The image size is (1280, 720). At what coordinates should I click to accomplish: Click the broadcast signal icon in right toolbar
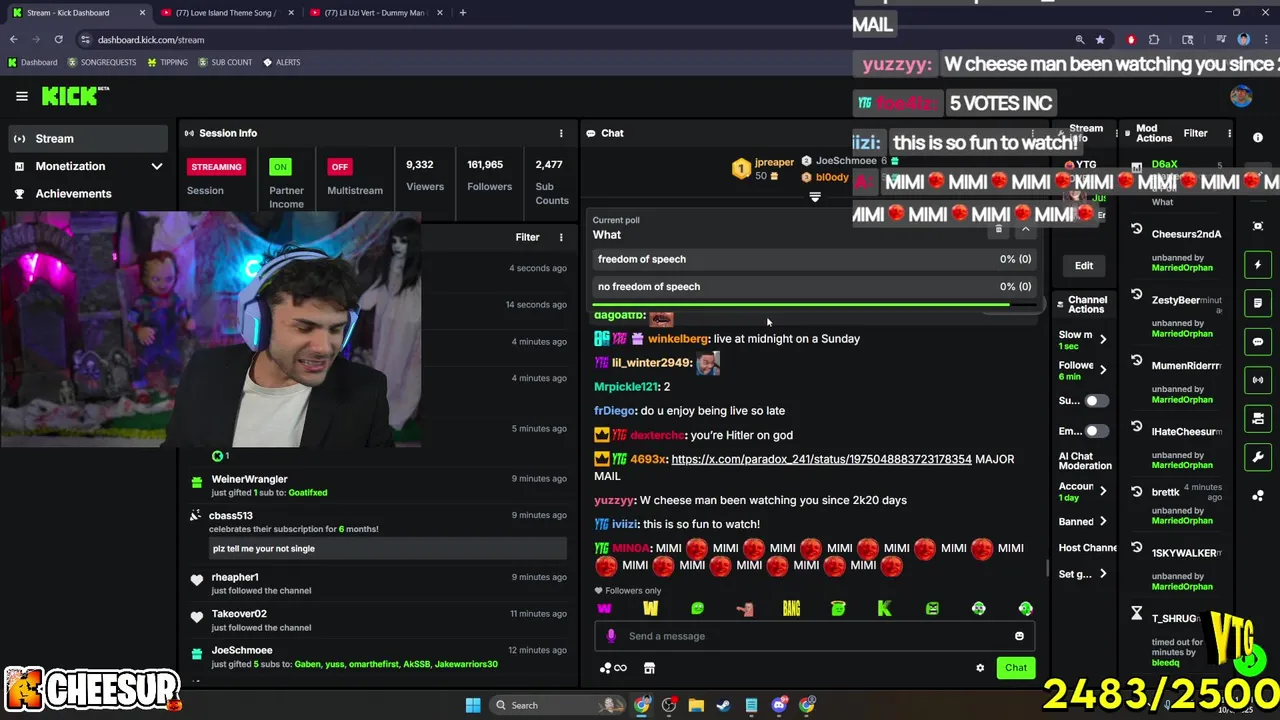1258,380
